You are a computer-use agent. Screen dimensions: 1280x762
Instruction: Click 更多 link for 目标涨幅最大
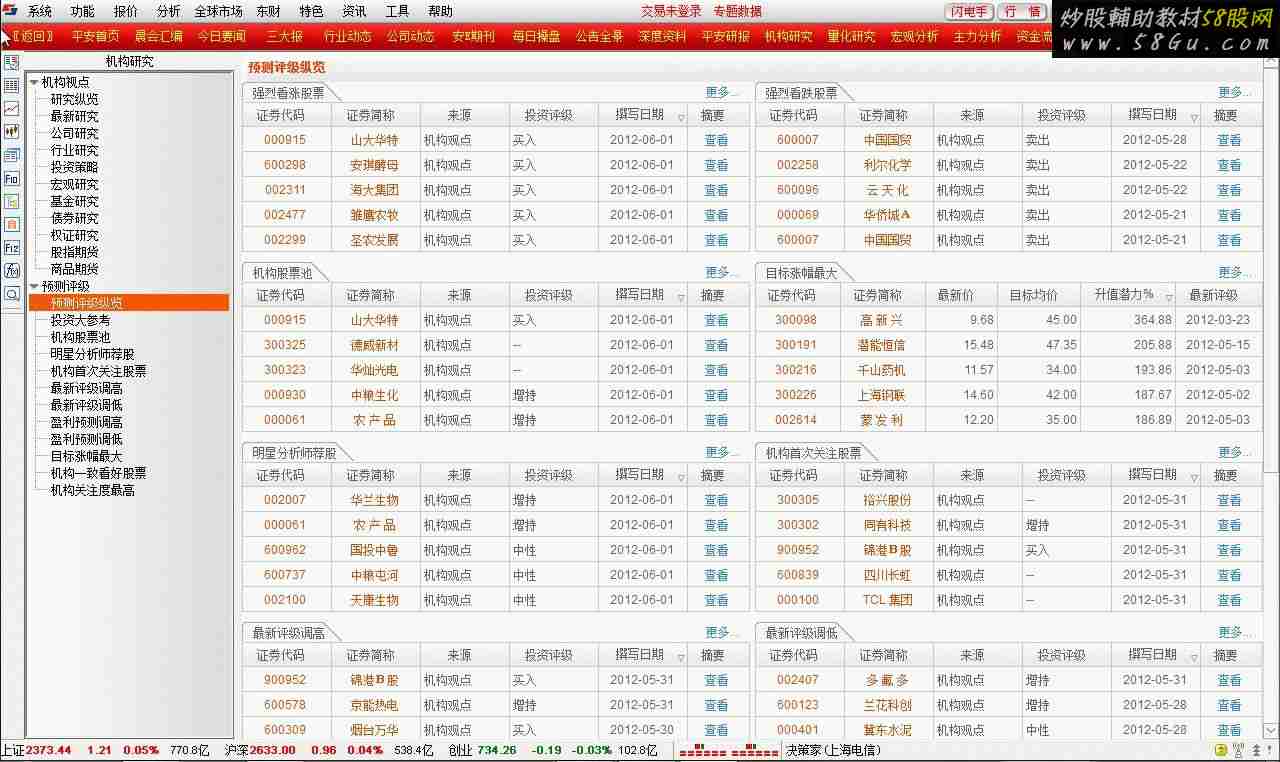point(1235,272)
